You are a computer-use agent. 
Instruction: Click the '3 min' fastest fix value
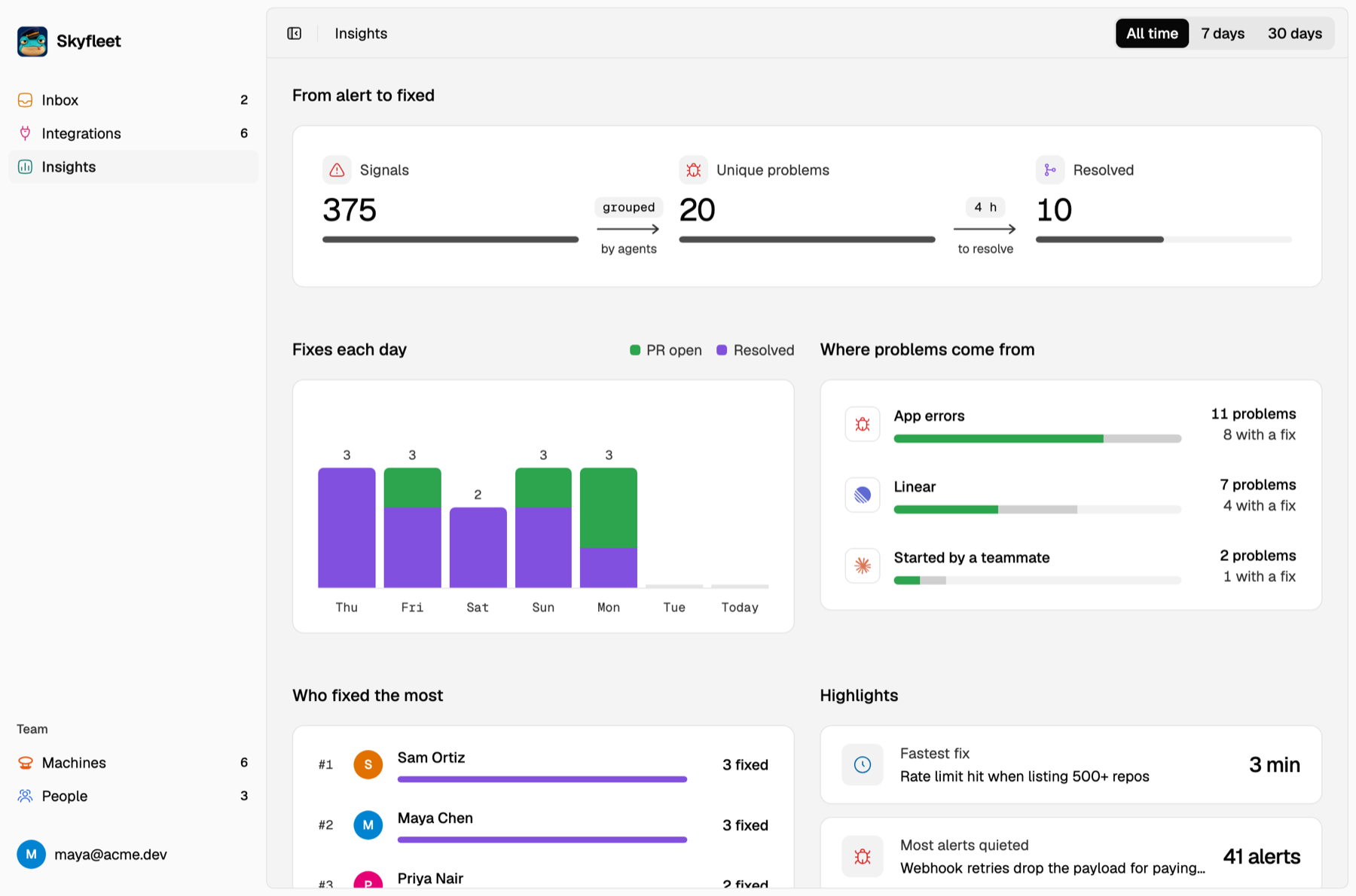pos(1275,765)
